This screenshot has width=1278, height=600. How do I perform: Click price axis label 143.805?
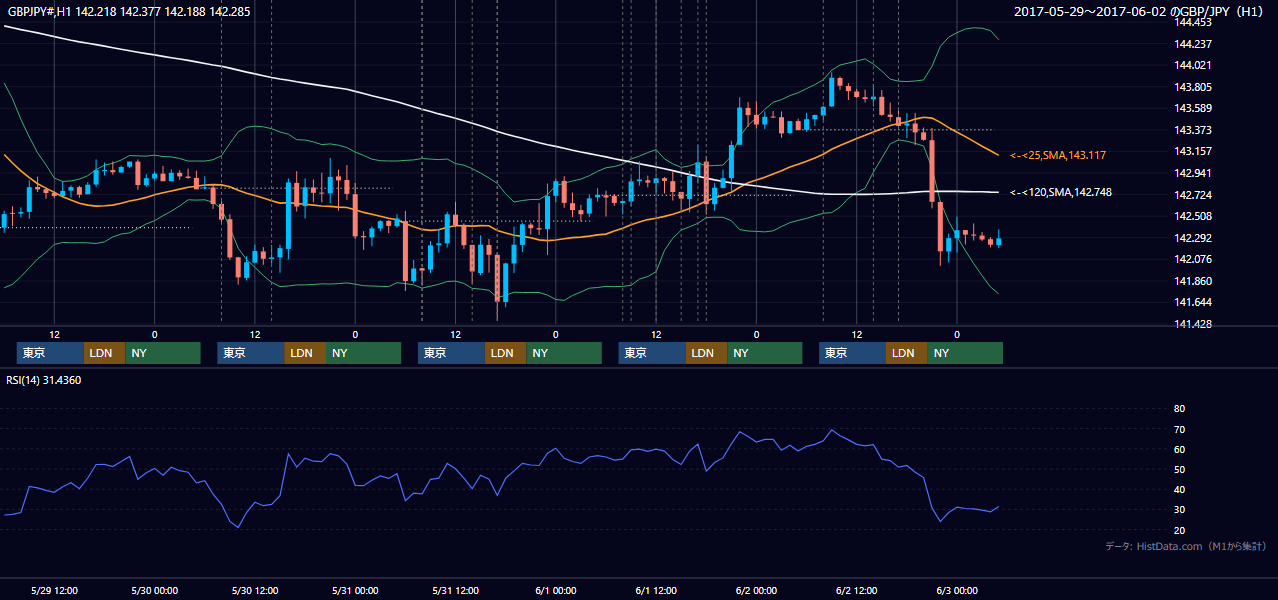(x=1193, y=87)
